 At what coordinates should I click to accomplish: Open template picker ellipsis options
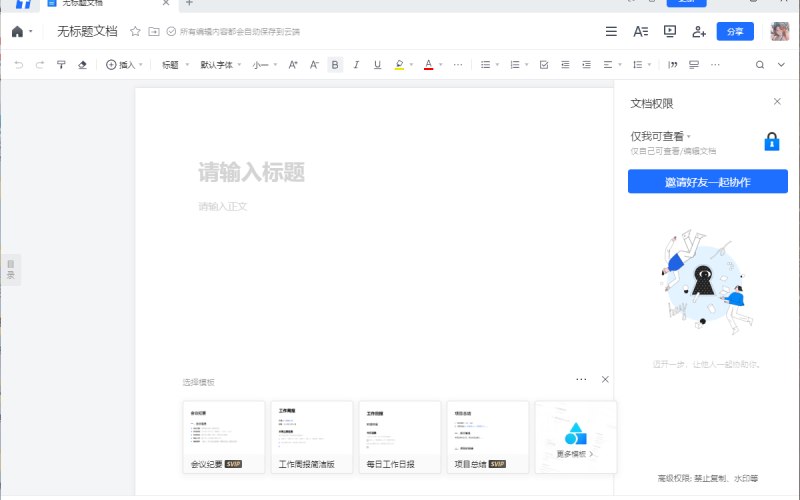[581, 380]
